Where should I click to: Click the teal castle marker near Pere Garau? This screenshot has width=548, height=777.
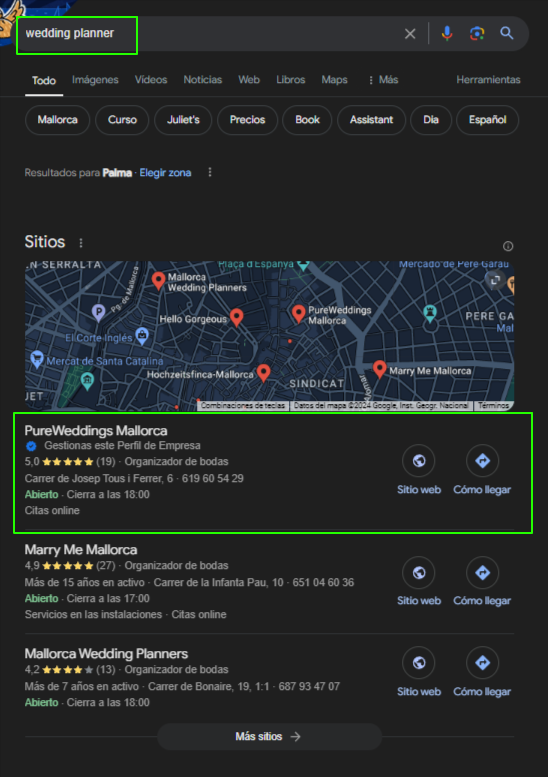tap(430, 313)
